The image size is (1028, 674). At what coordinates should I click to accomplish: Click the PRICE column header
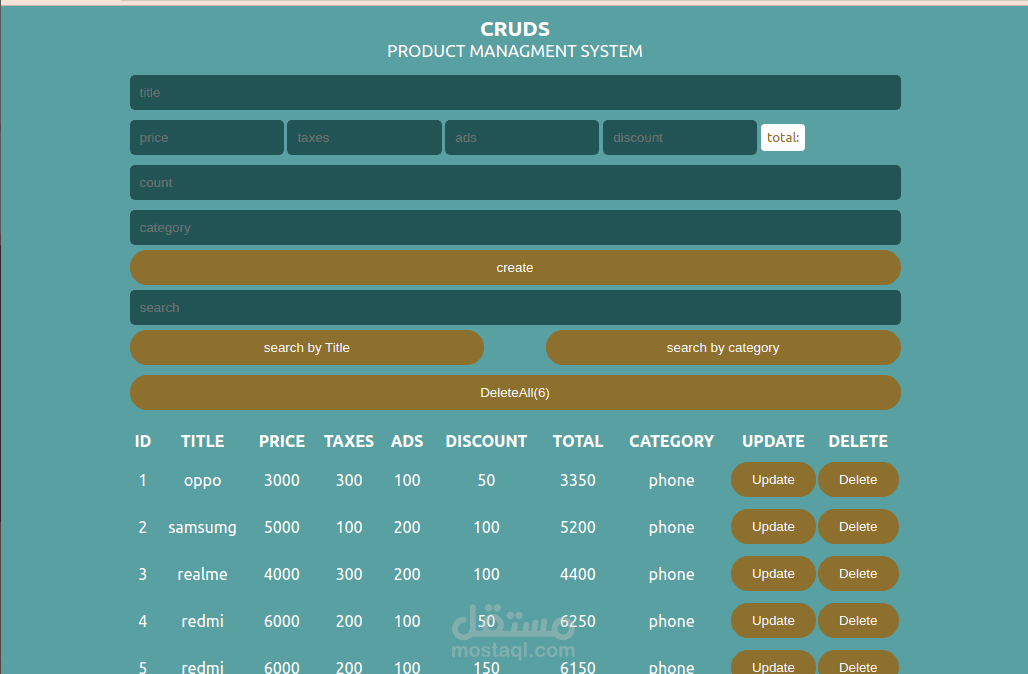(x=282, y=441)
